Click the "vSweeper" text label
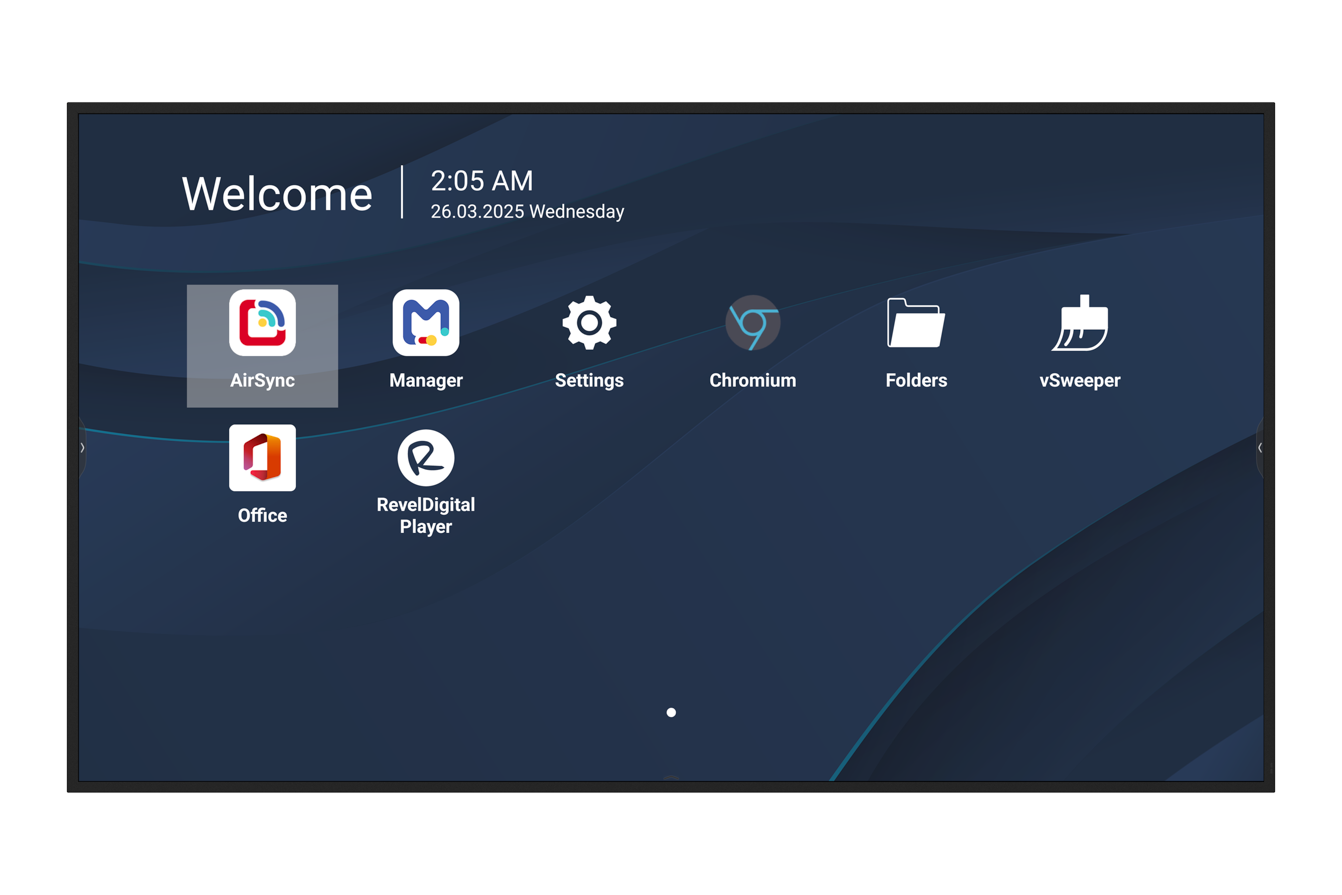 pyautogui.click(x=1080, y=381)
